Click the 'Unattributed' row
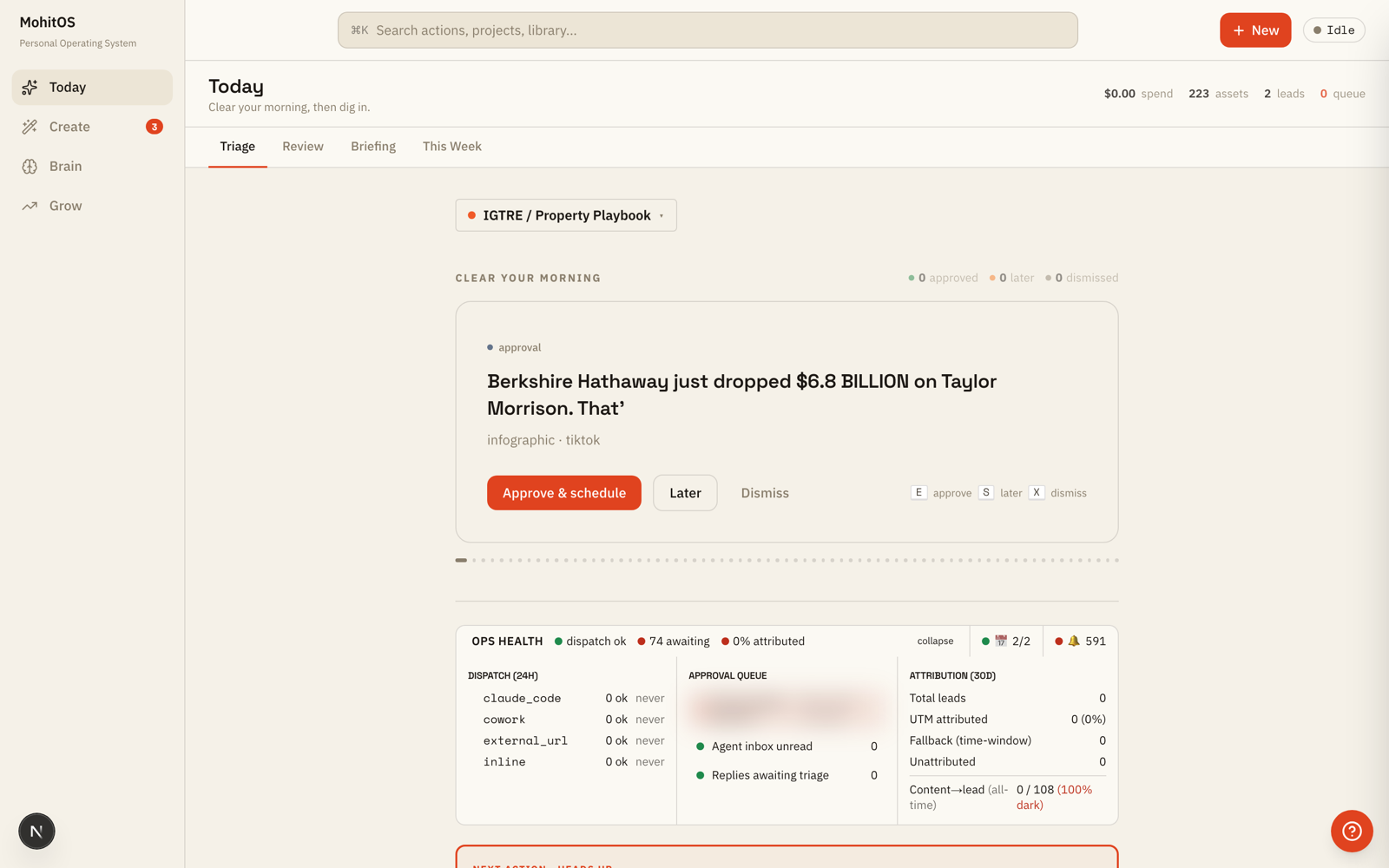 pyautogui.click(x=1008, y=762)
